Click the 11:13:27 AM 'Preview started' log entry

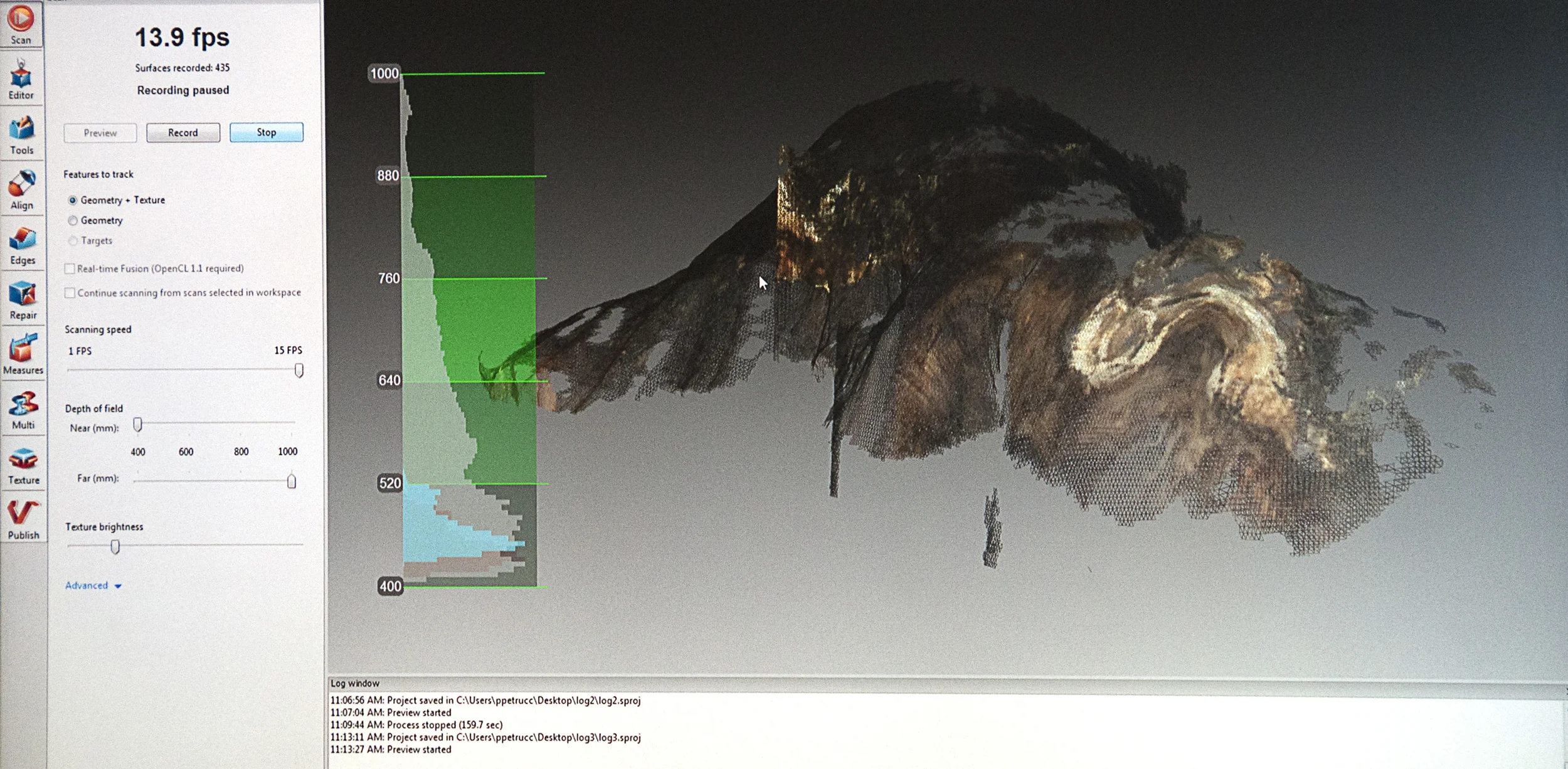[x=391, y=749]
